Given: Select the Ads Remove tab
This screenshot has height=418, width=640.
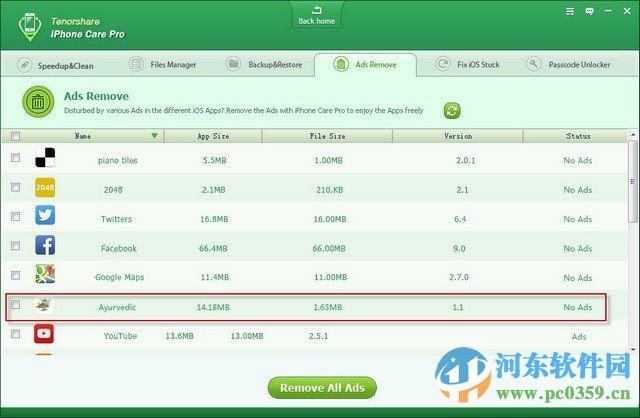Looking at the screenshot, I should pos(365,64).
